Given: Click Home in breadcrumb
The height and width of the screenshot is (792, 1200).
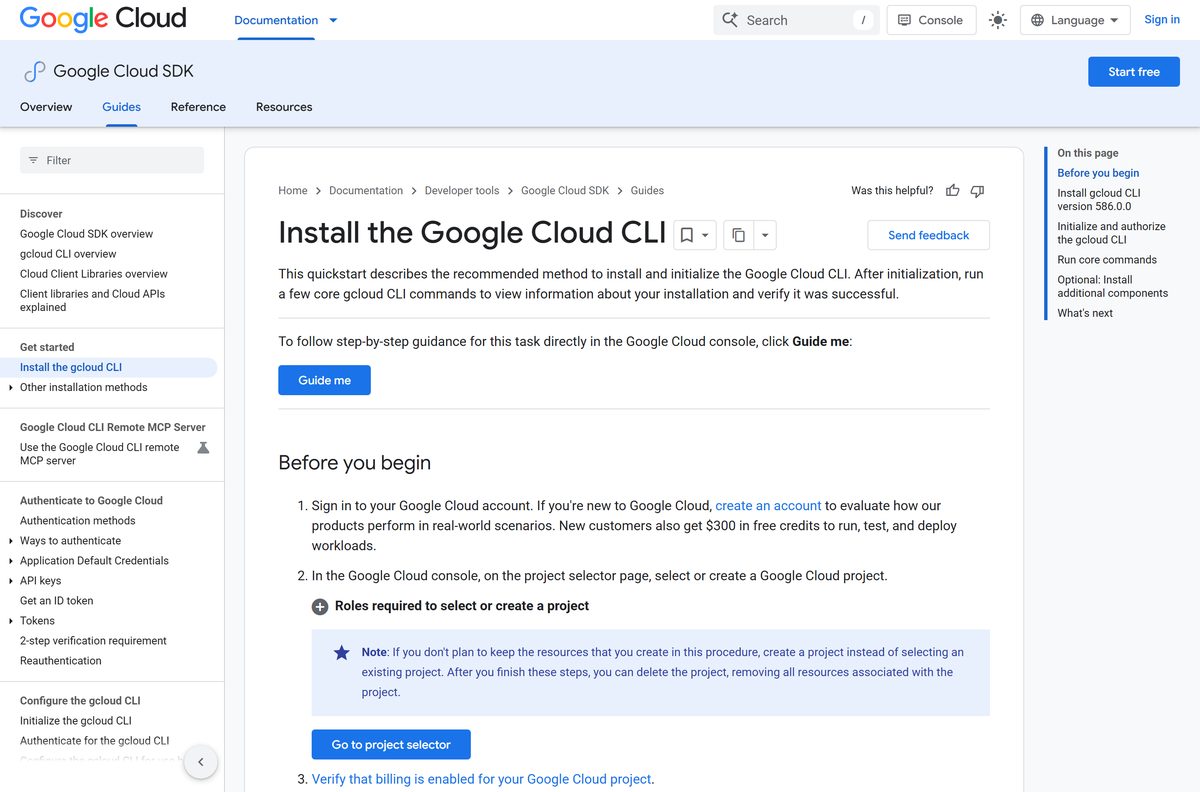Looking at the screenshot, I should point(293,190).
